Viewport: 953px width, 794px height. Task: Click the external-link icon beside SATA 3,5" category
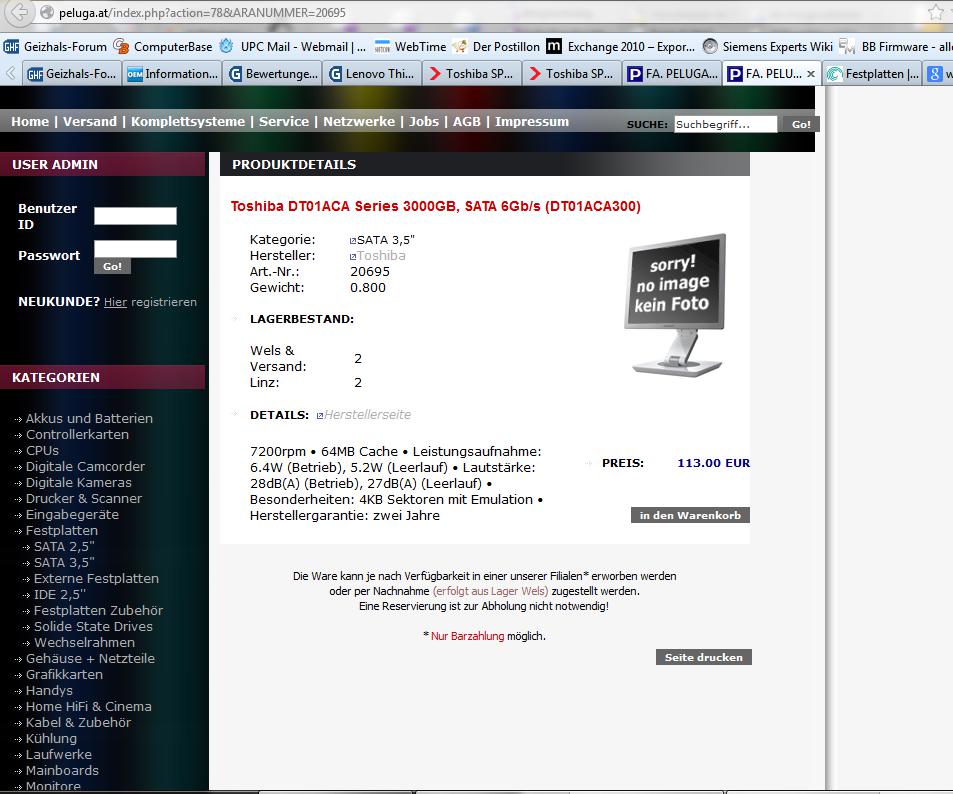(x=353, y=241)
